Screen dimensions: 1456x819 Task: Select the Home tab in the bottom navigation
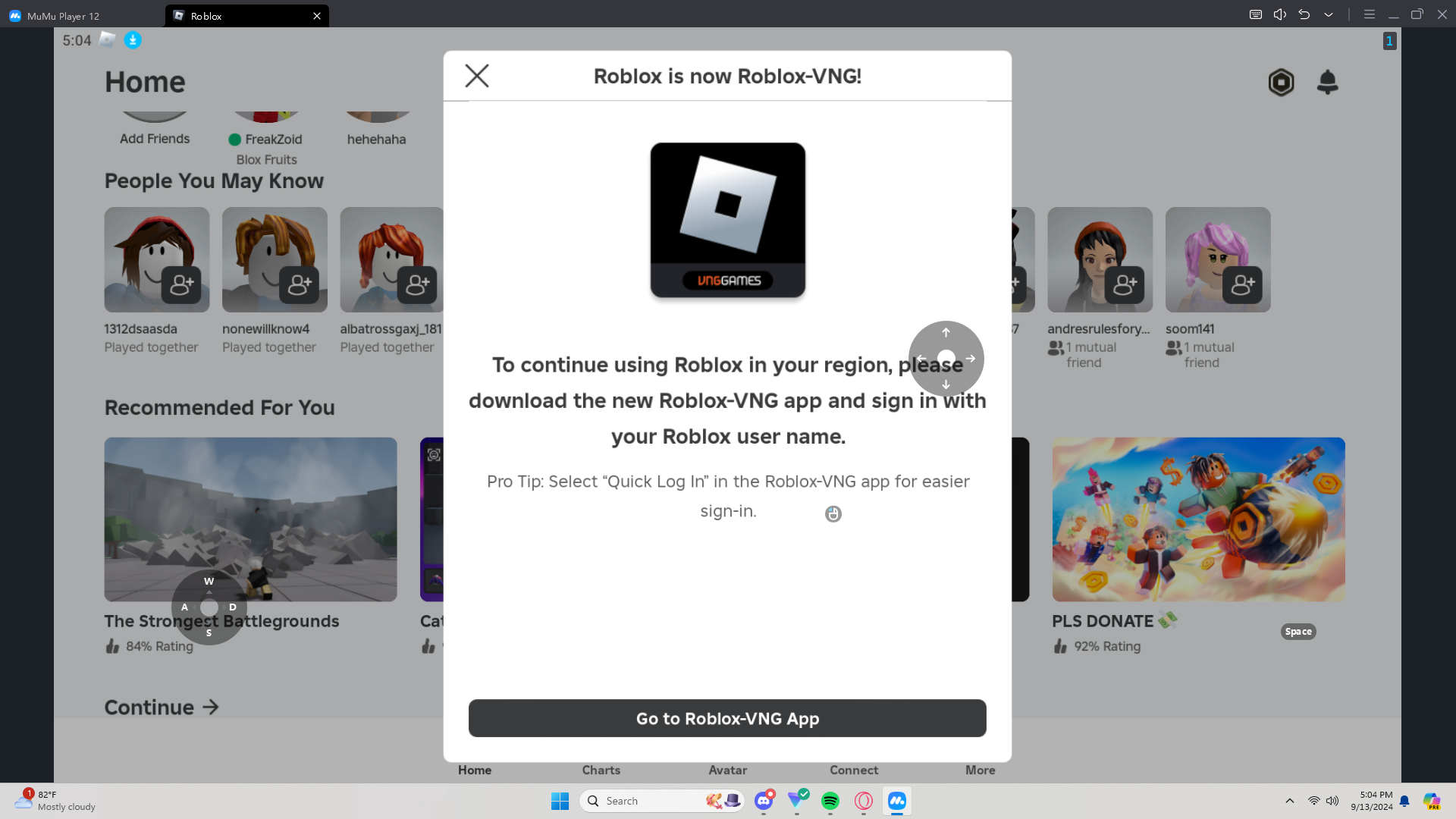coord(475,770)
